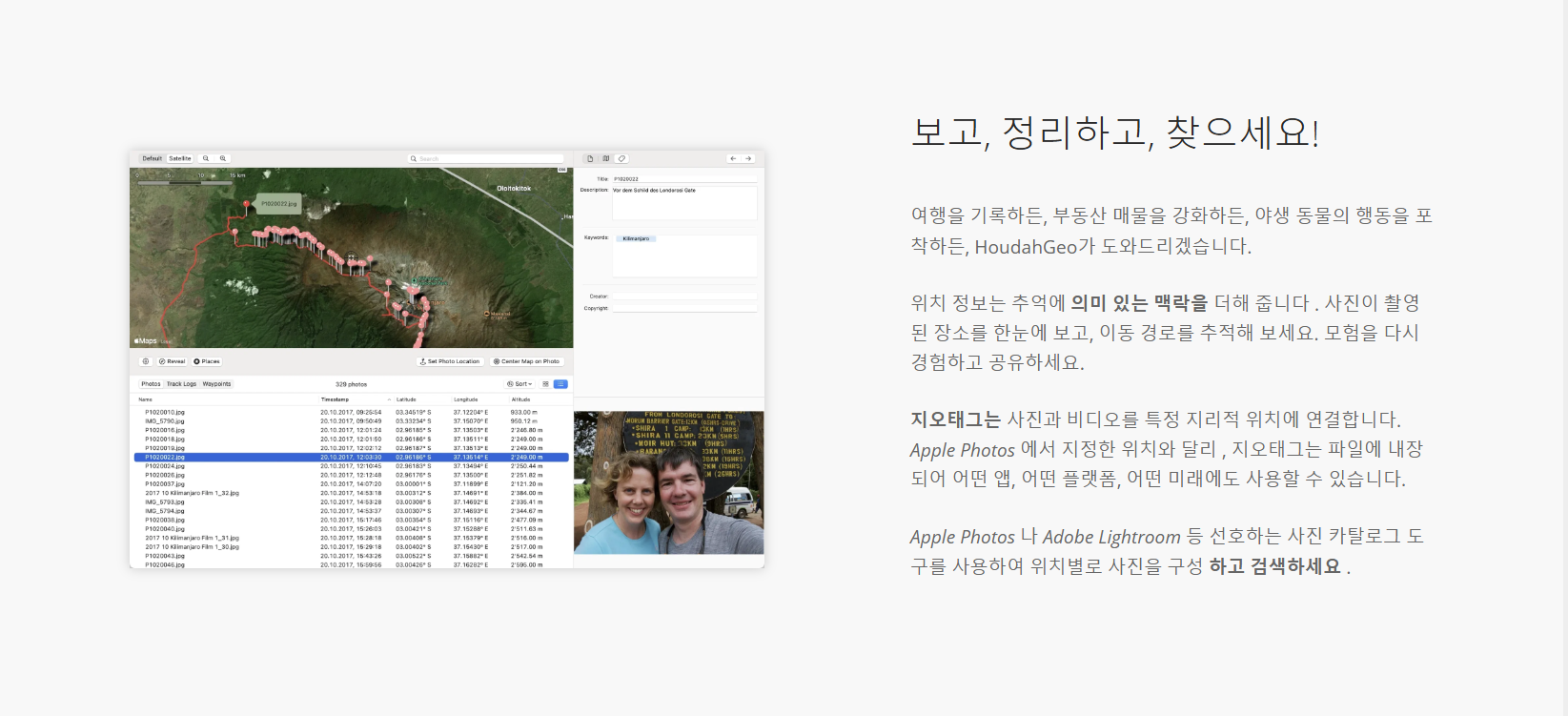Viewport: 1568px width, 716px height.
Task: Select row 2017 10 Kilimanjaro Film 1_30.jpg
Action: click(352, 547)
